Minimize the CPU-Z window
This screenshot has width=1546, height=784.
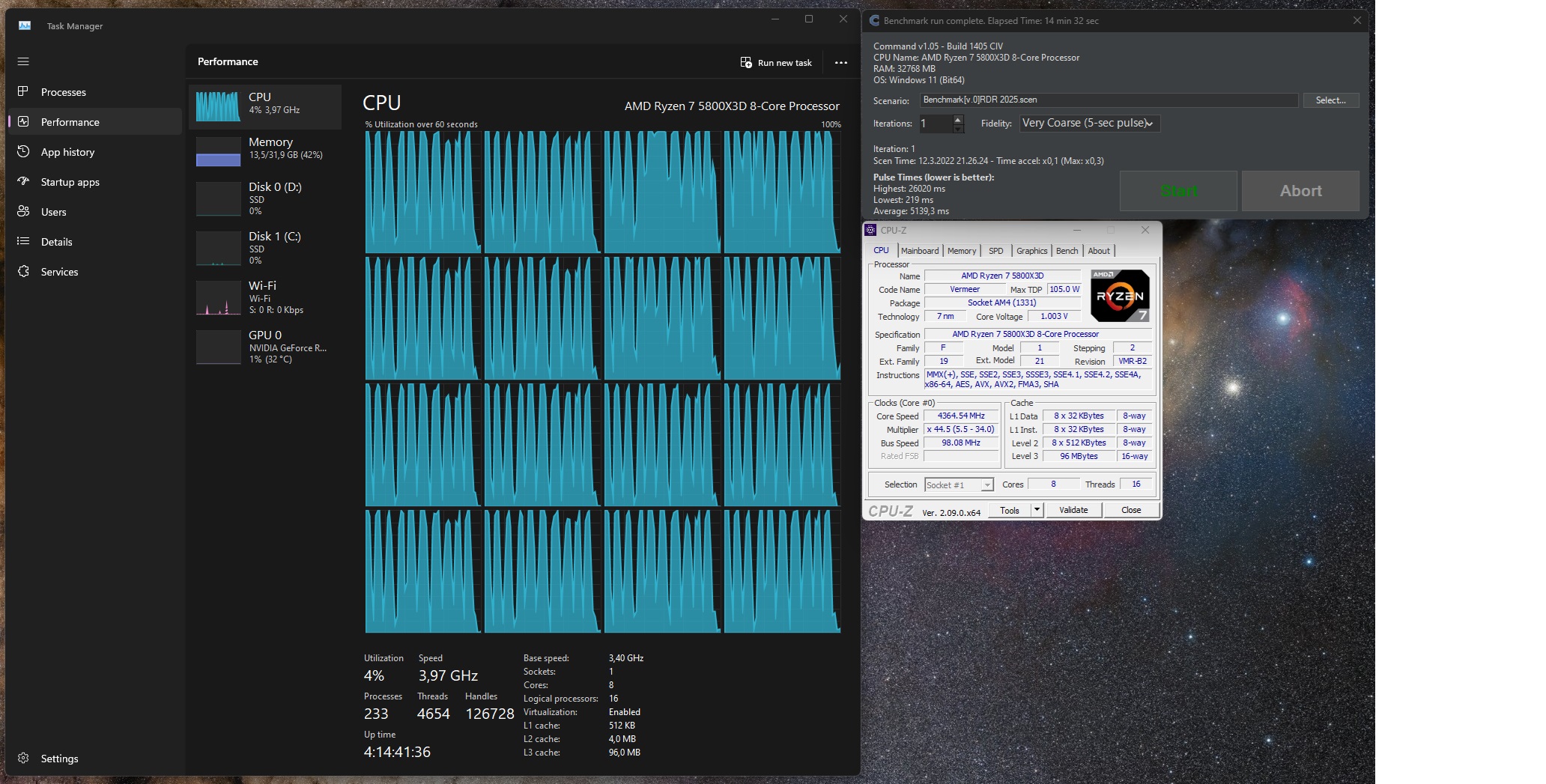[x=1077, y=230]
